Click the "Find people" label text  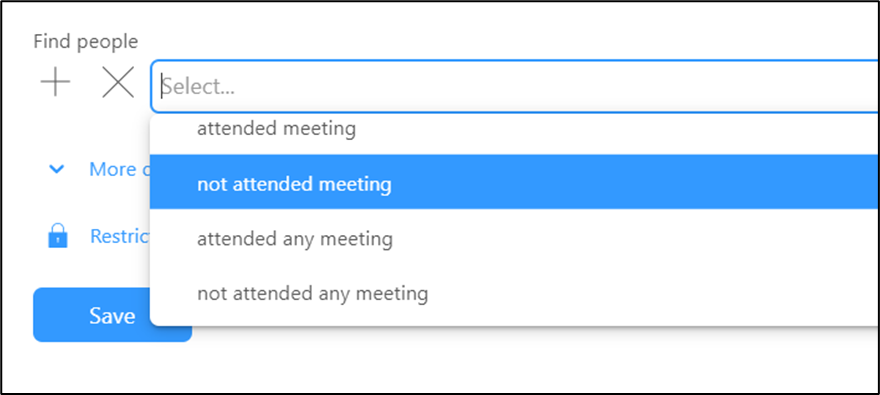tap(86, 42)
